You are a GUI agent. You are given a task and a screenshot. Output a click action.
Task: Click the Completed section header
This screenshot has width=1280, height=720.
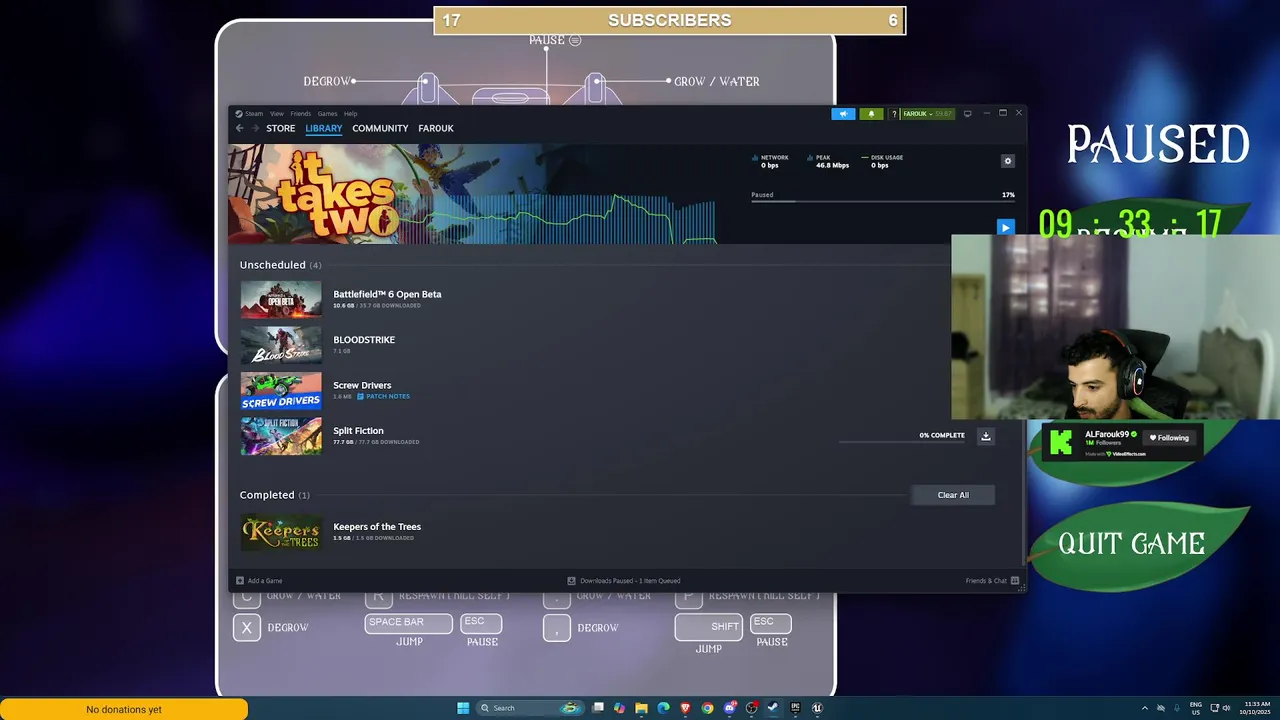[x=274, y=495]
